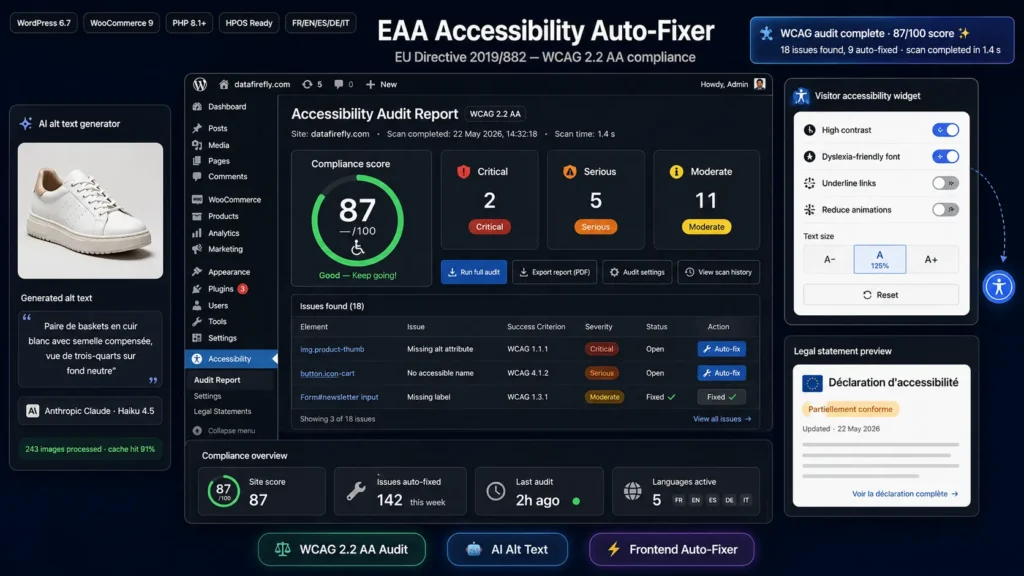Click the Analytics bar chart icon
Viewport: 1024px width, 576px height.
tap(197, 232)
